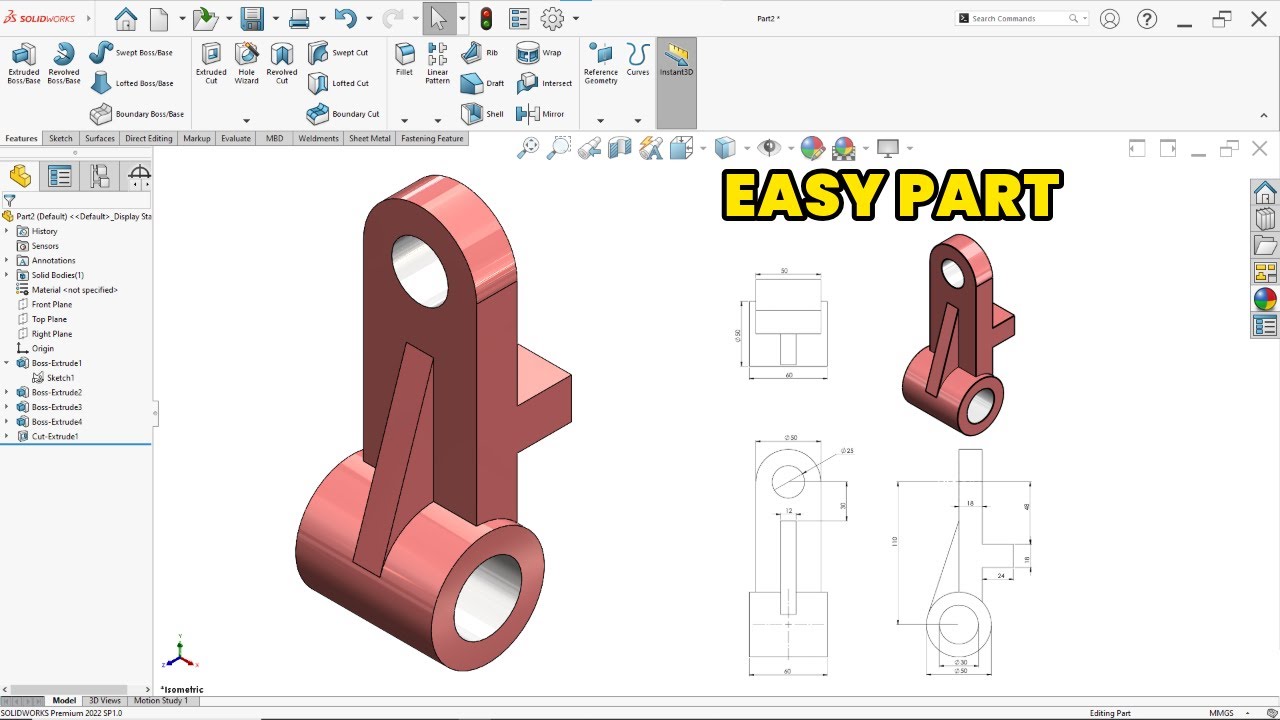
Task: Click the Lofted Cut button
Action: [339, 83]
